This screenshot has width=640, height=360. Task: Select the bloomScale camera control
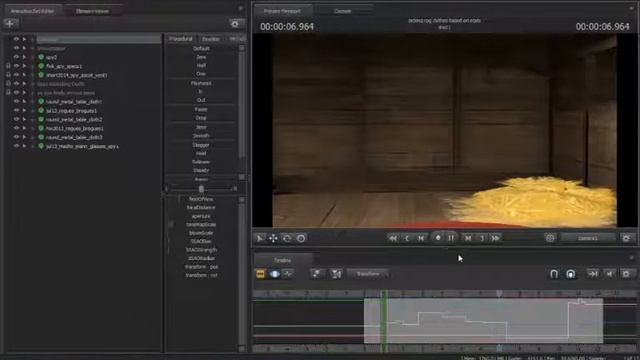click(x=201, y=233)
